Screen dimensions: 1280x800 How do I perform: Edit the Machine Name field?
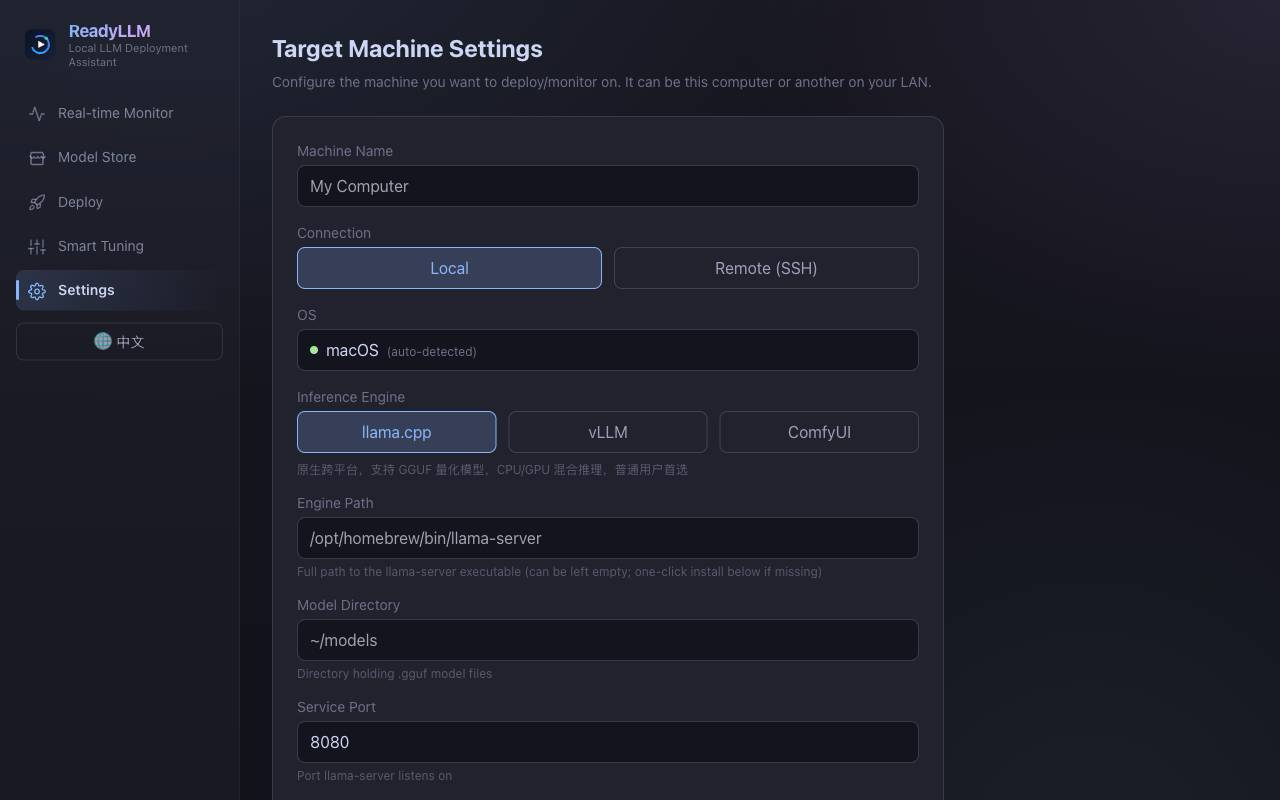coord(608,186)
